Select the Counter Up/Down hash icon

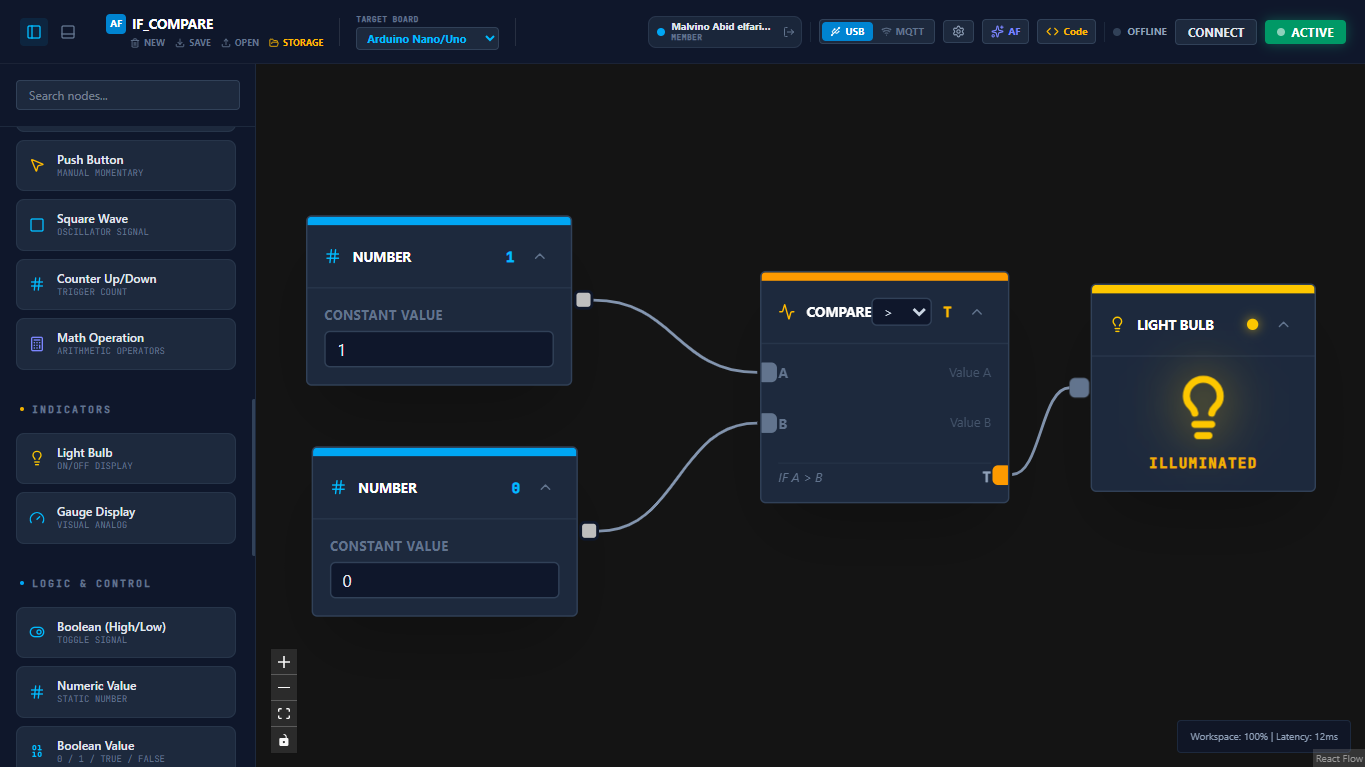pyautogui.click(x=37, y=285)
